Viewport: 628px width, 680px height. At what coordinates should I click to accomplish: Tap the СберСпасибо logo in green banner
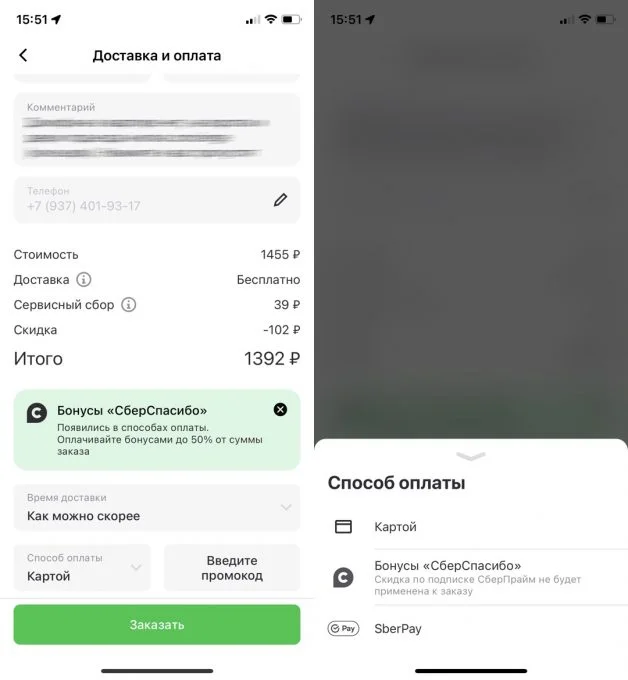coord(37,413)
